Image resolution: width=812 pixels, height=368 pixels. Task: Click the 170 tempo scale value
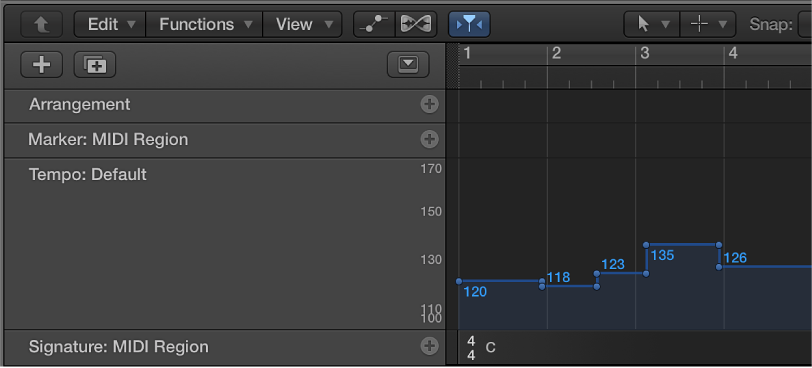[431, 169]
